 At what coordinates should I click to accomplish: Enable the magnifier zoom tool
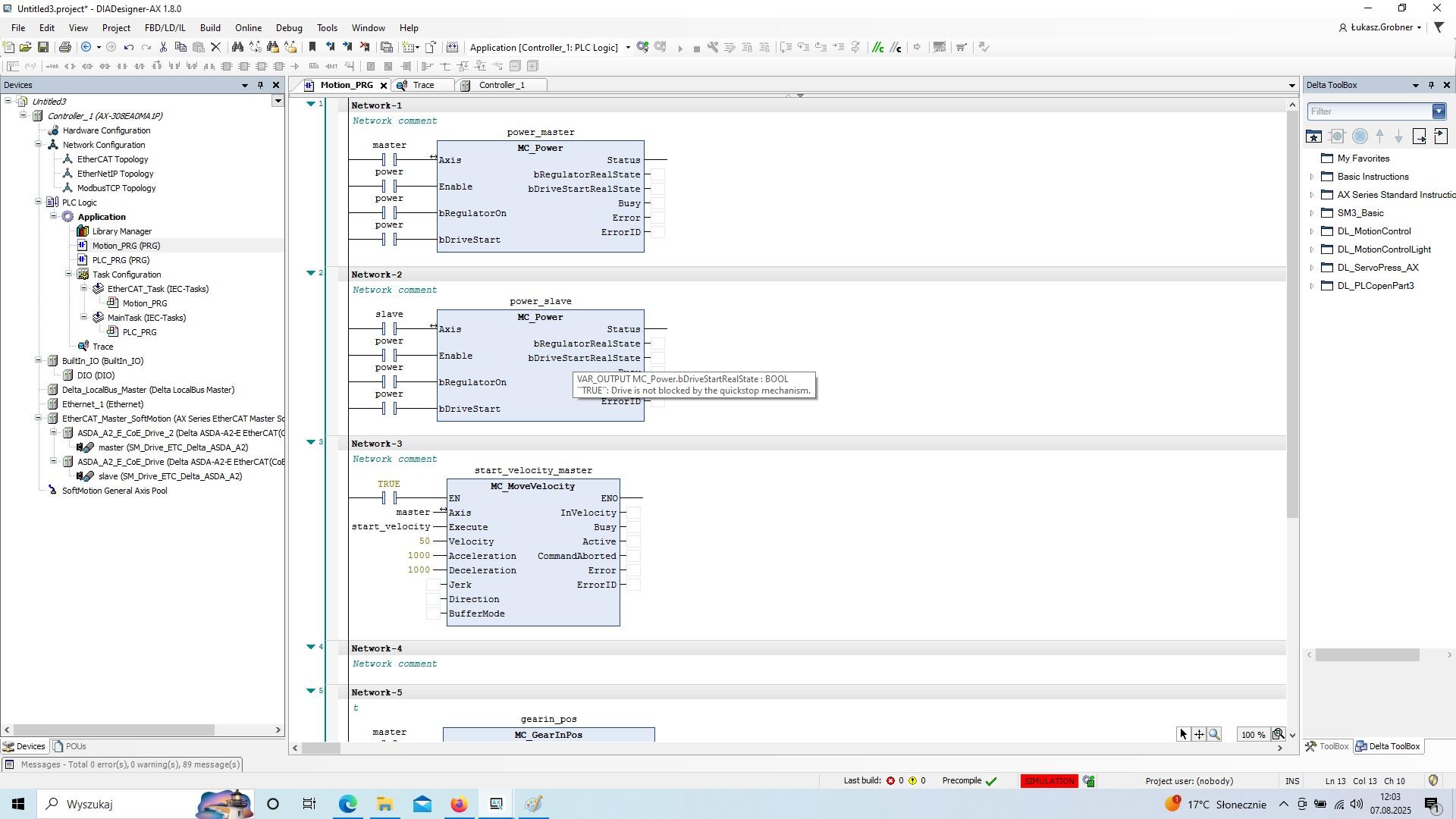coord(1214,734)
